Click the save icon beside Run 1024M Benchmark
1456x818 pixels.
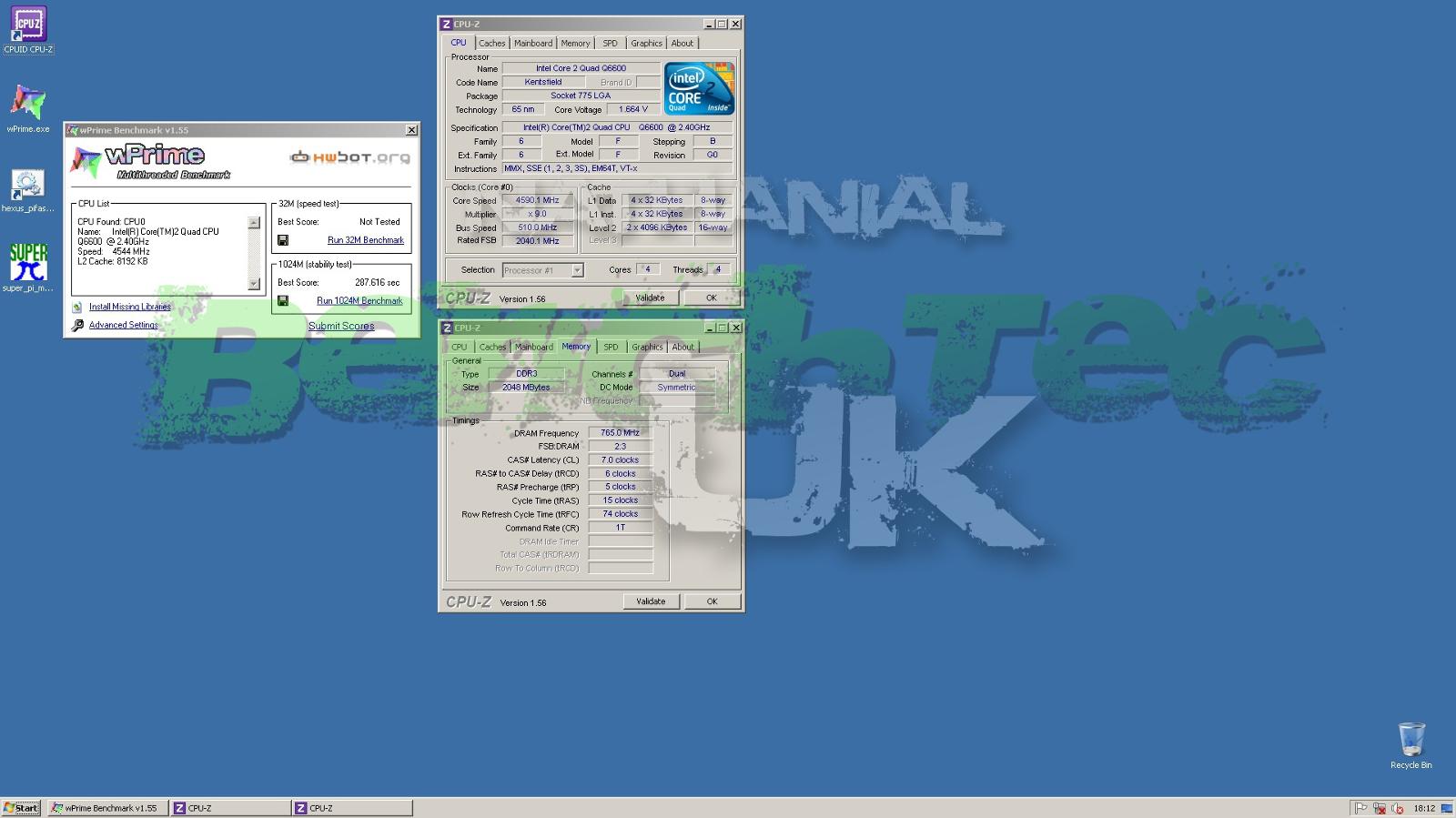tap(283, 300)
